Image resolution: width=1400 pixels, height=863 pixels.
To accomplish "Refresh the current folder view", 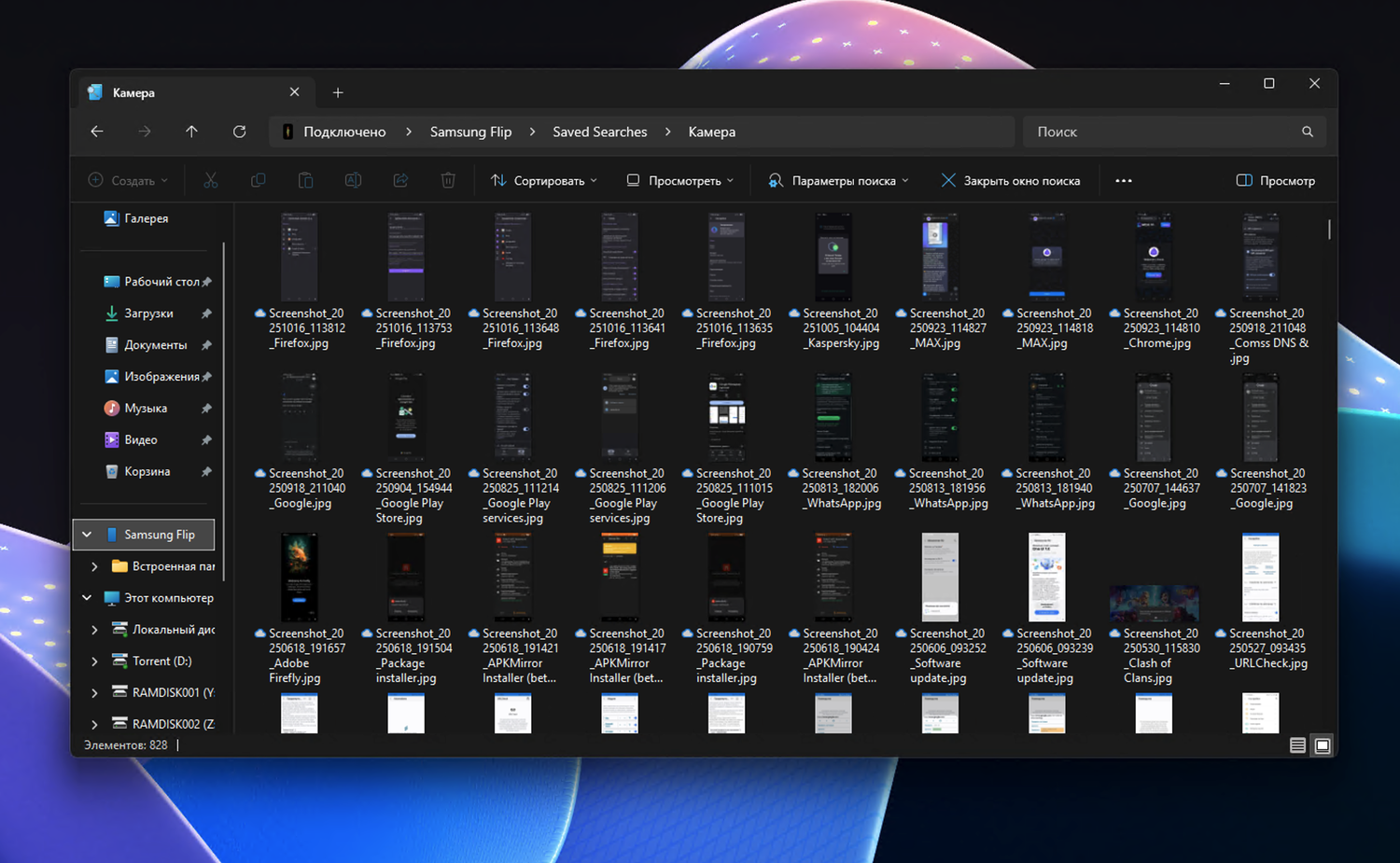I will point(239,132).
